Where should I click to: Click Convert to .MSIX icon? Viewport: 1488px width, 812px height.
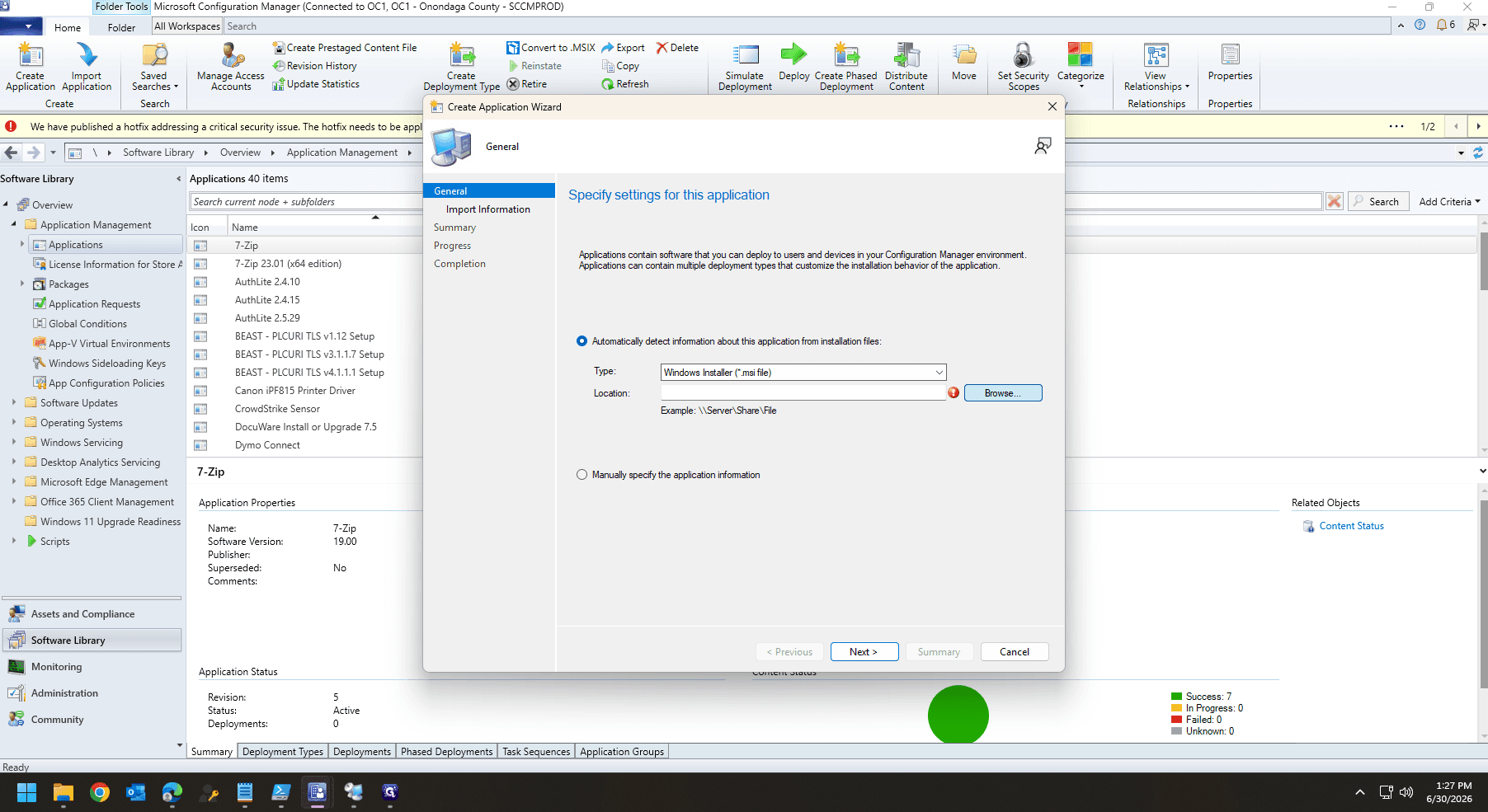(513, 48)
